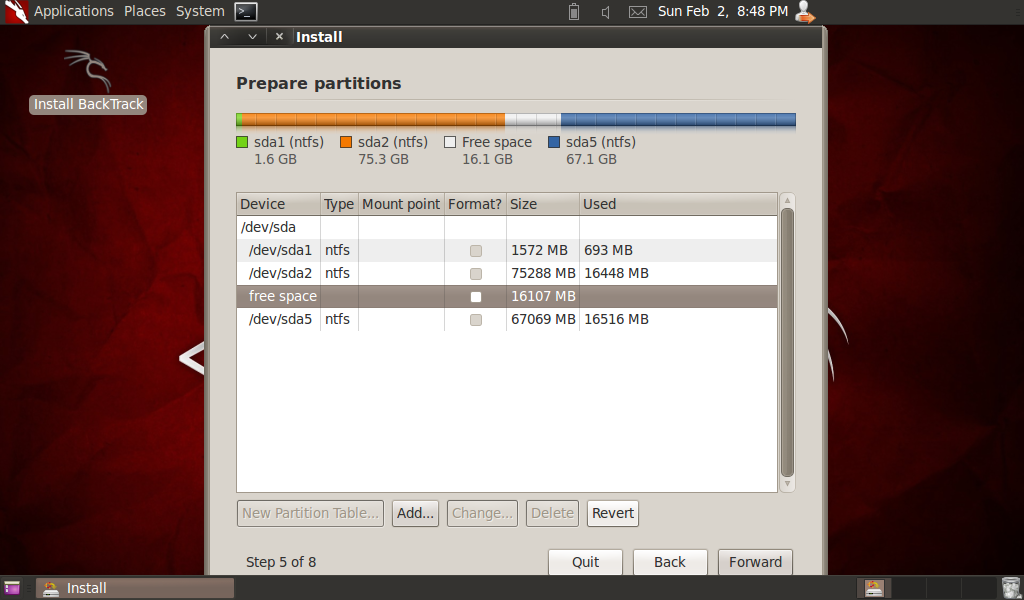Open the volume speaker icon
This screenshot has height=600, width=1024.
pos(605,12)
